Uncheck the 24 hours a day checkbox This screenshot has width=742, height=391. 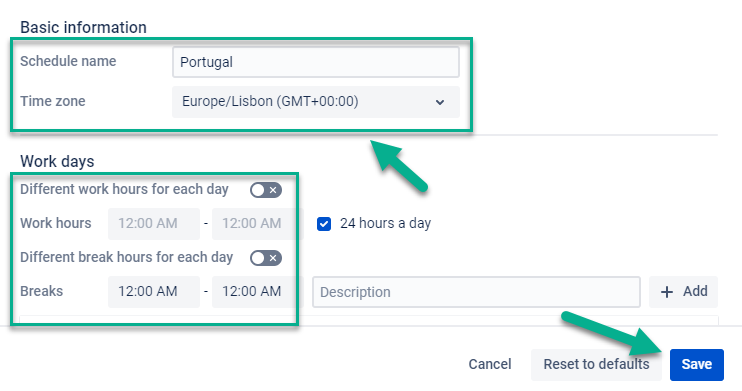pos(324,224)
